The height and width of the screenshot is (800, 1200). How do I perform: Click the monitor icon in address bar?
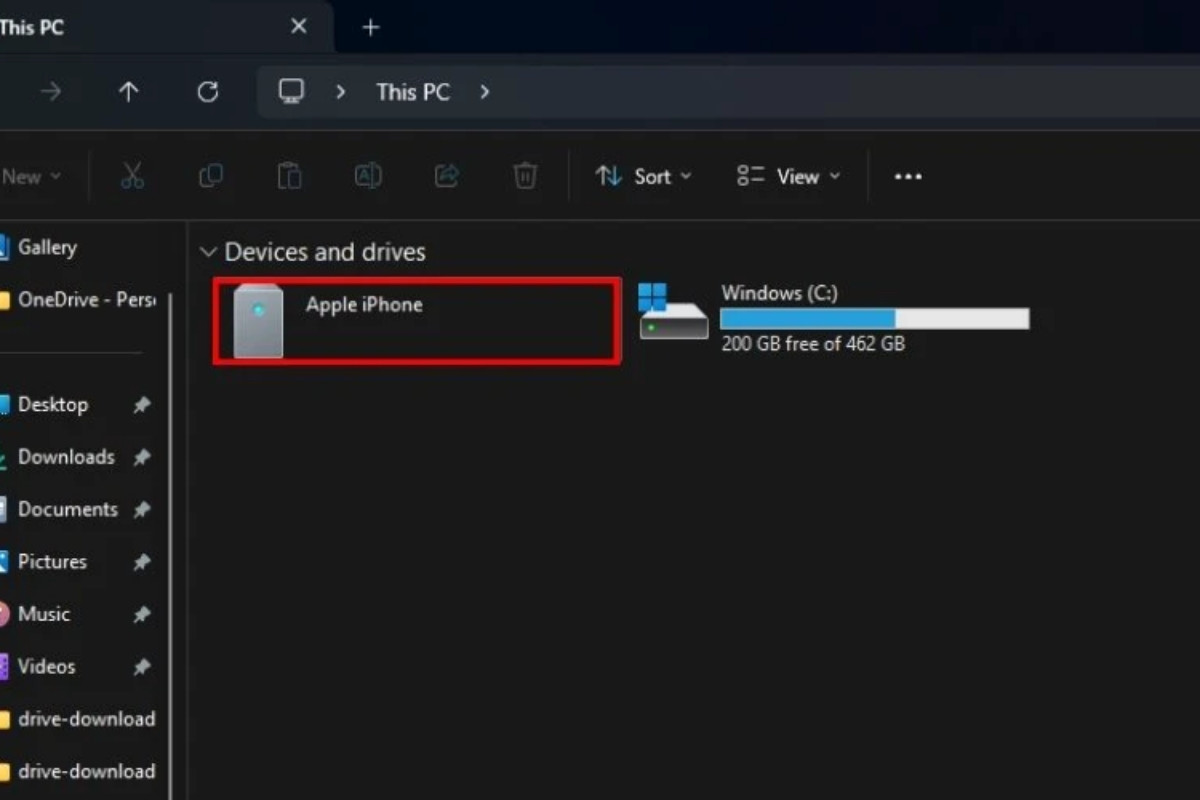click(x=291, y=92)
